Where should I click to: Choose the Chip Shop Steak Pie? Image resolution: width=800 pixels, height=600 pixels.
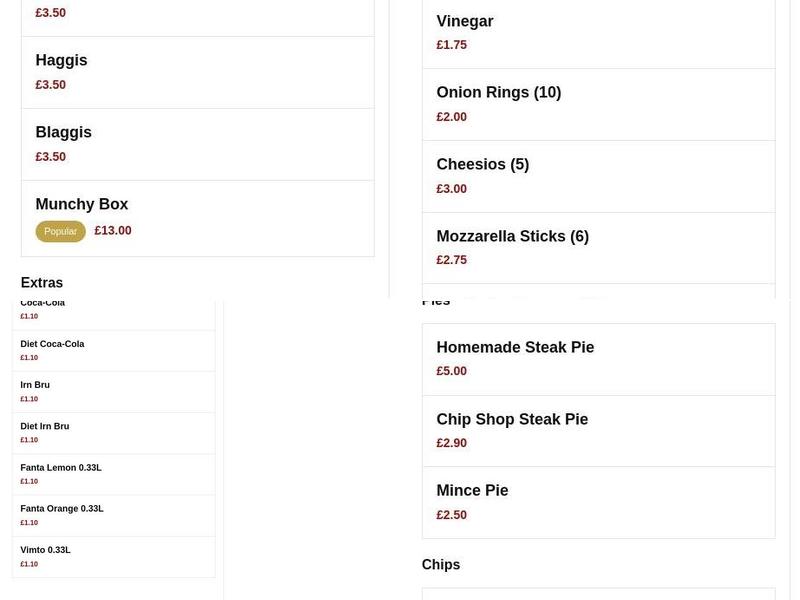pyautogui.click(x=513, y=419)
